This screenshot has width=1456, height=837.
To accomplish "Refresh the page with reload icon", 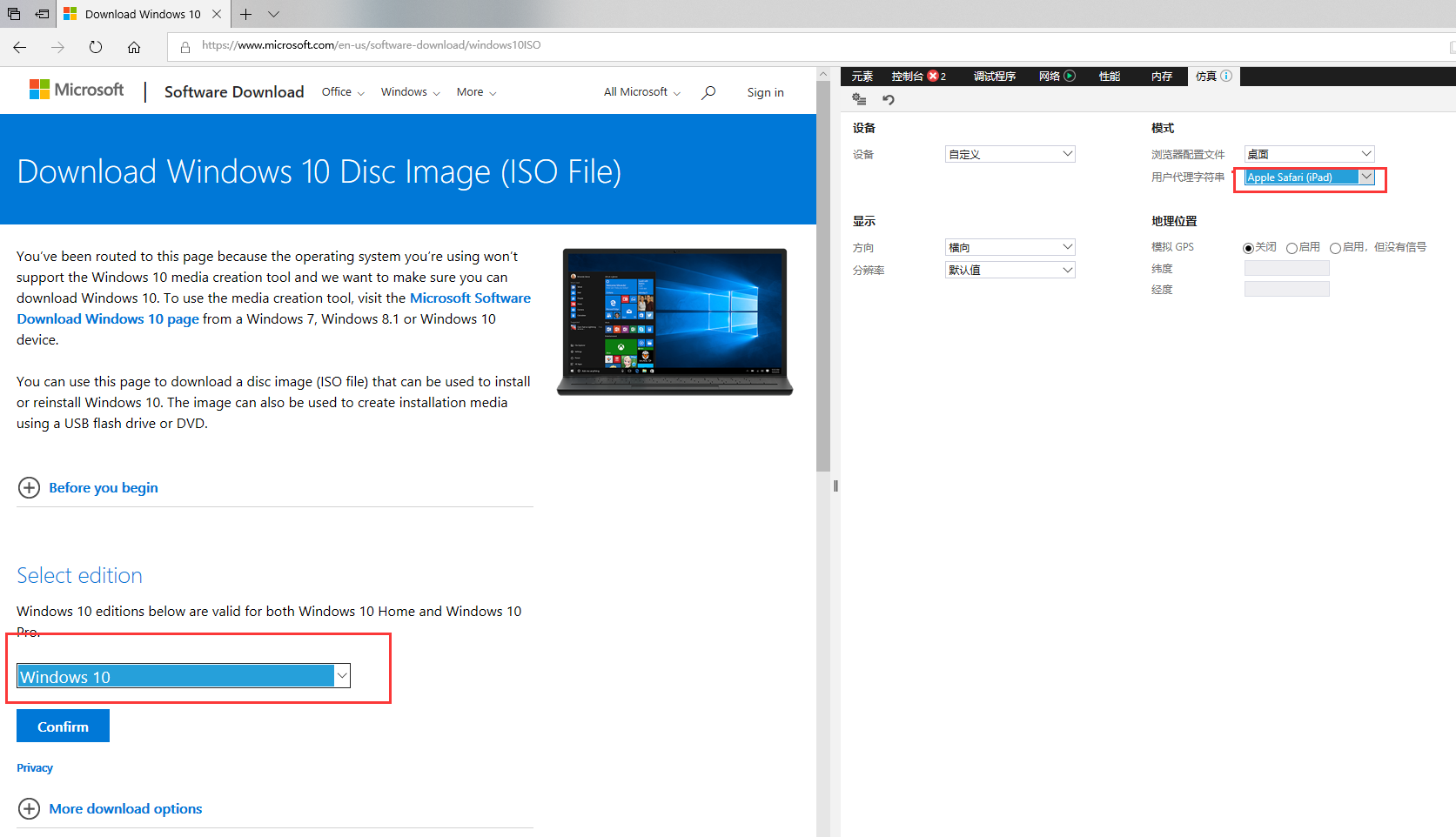I will coord(96,47).
